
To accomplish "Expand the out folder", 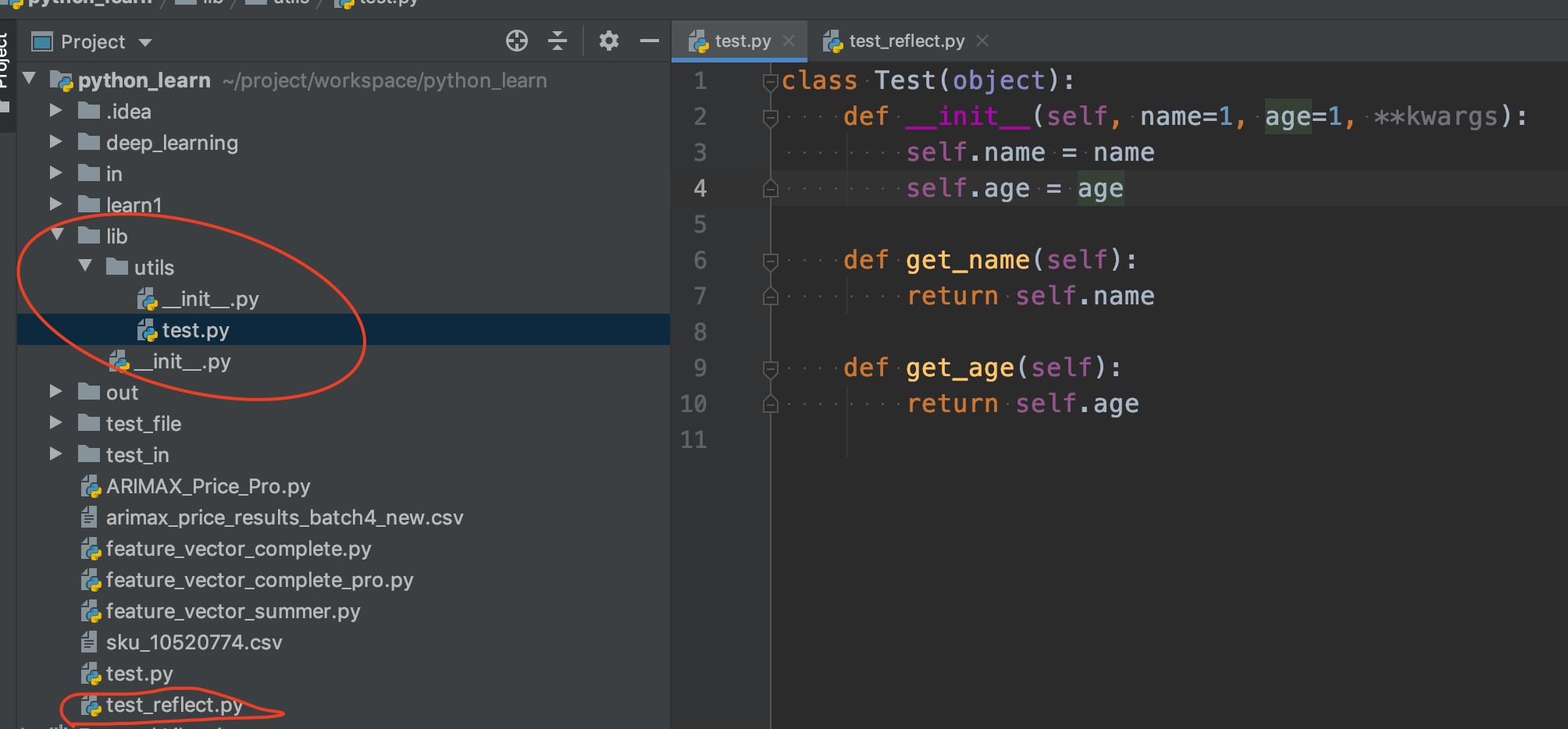I will [55, 391].
